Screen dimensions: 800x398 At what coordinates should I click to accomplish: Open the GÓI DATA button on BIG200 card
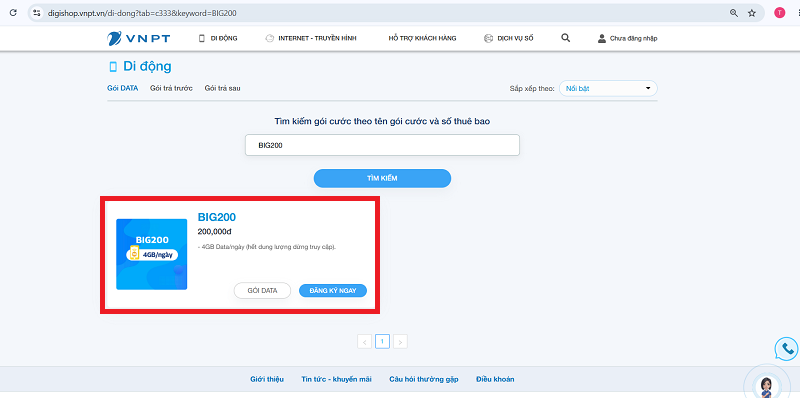point(262,291)
